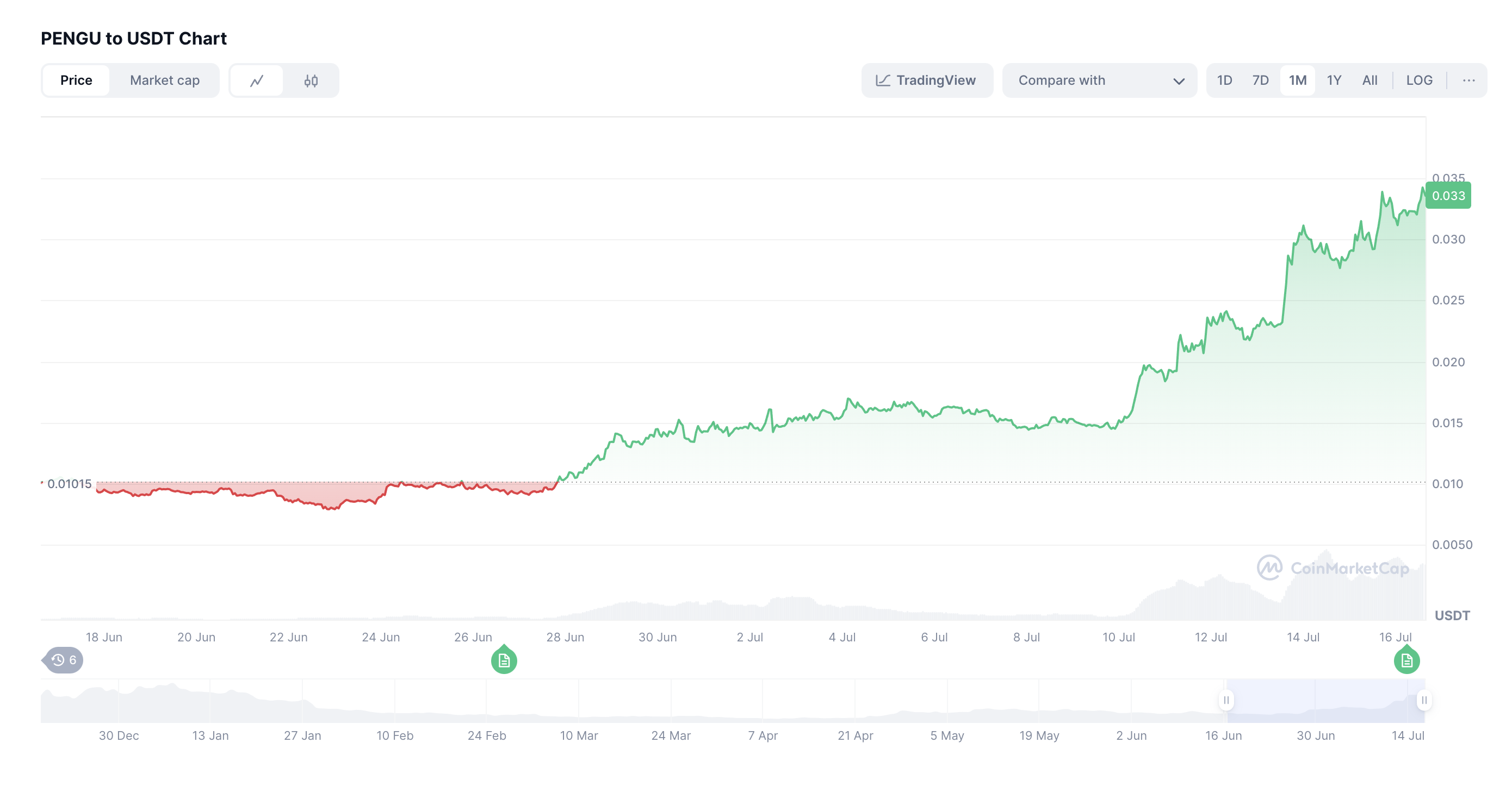Click the 10 Jul date axis label
The image size is (1512, 786).
1118,637
